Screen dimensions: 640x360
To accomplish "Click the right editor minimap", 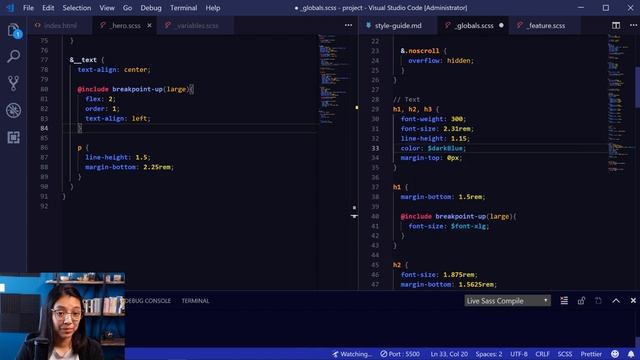I will pyautogui.click(x=620, y=102).
